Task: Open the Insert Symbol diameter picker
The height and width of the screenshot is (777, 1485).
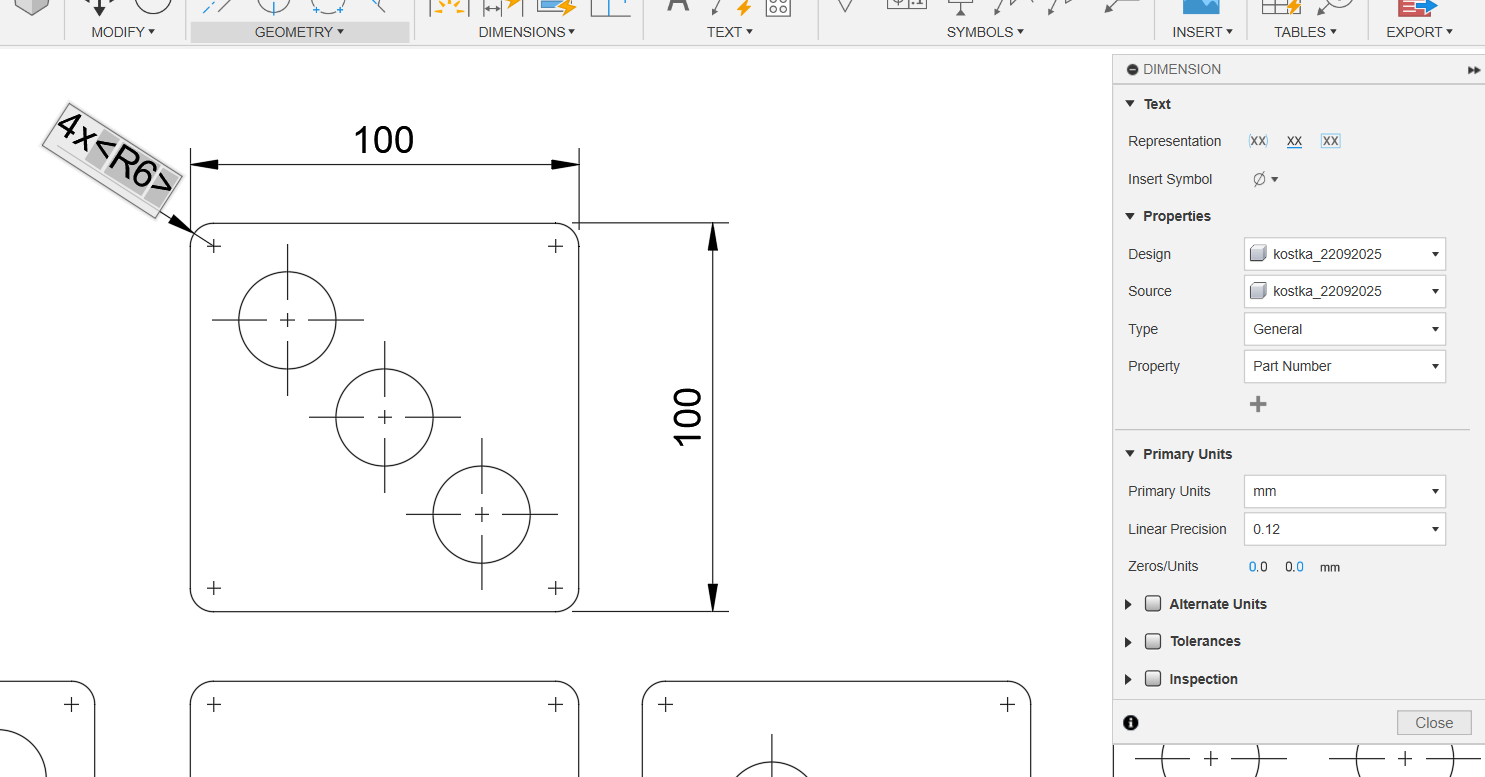Action: click(1265, 179)
